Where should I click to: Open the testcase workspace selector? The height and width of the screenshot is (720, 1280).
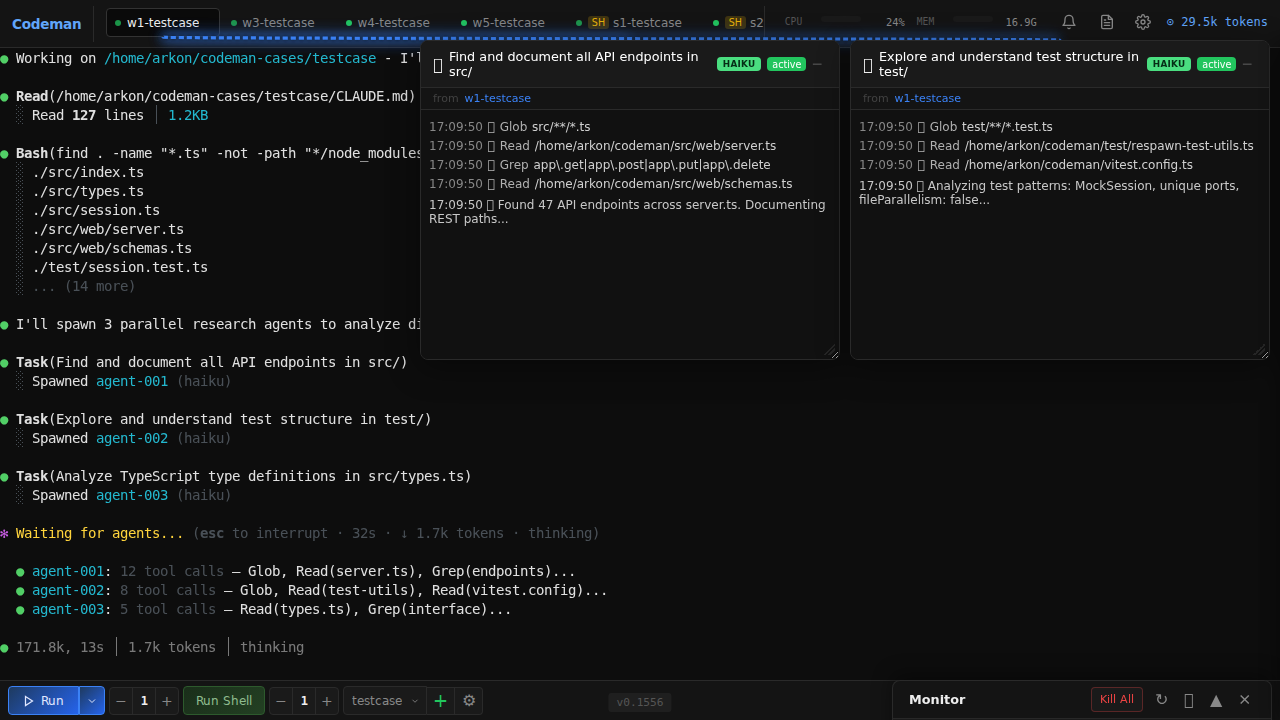point(384,700)
